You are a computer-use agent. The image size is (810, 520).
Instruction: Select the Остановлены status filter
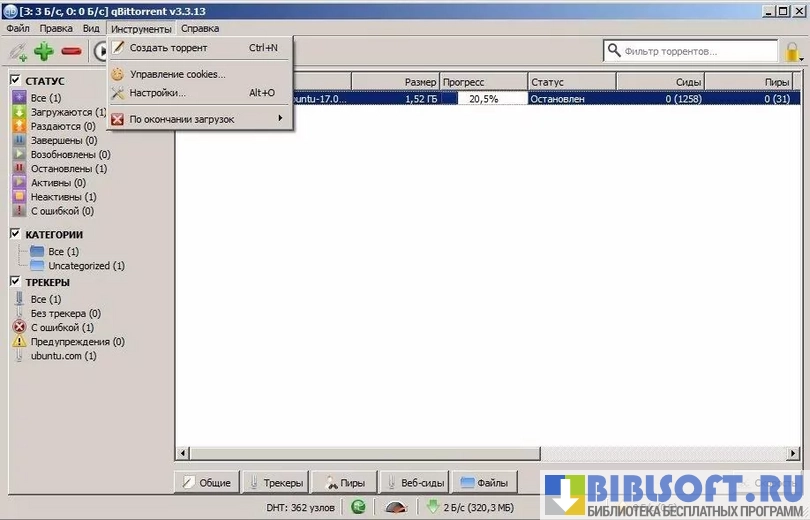68,169
